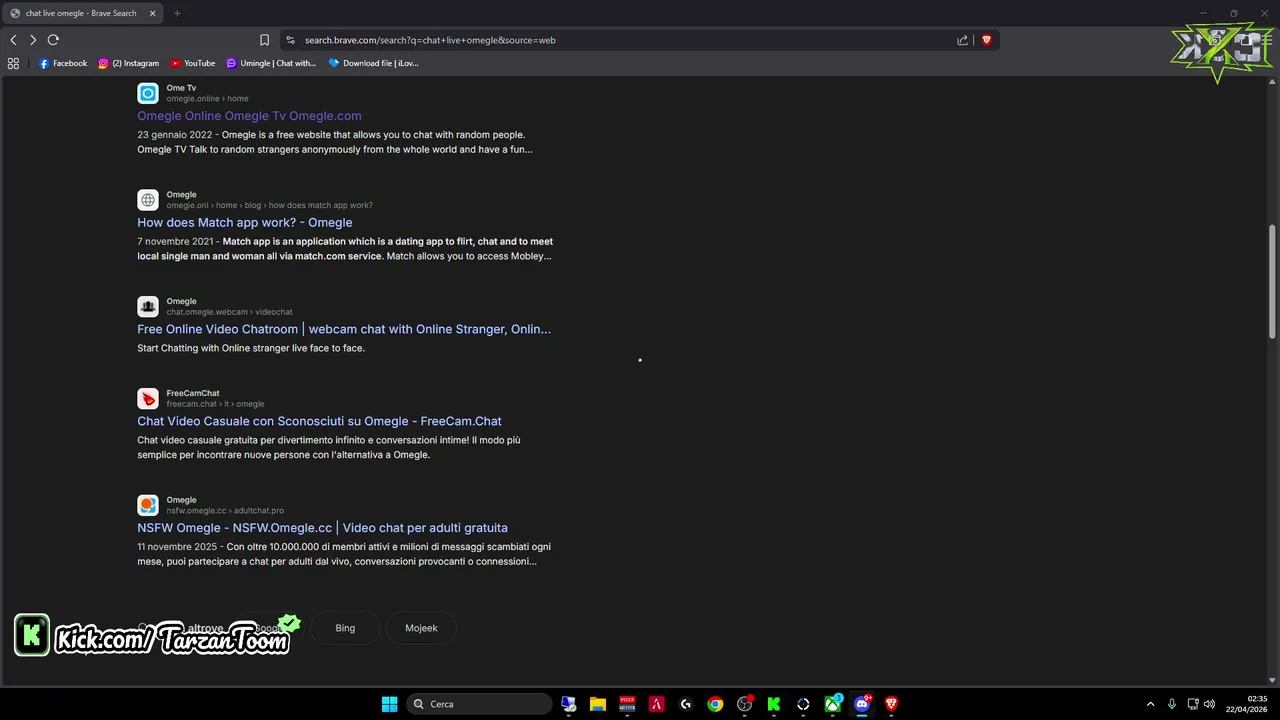
Task: Click the FreeCamChat result favicon
Action: 148,399
